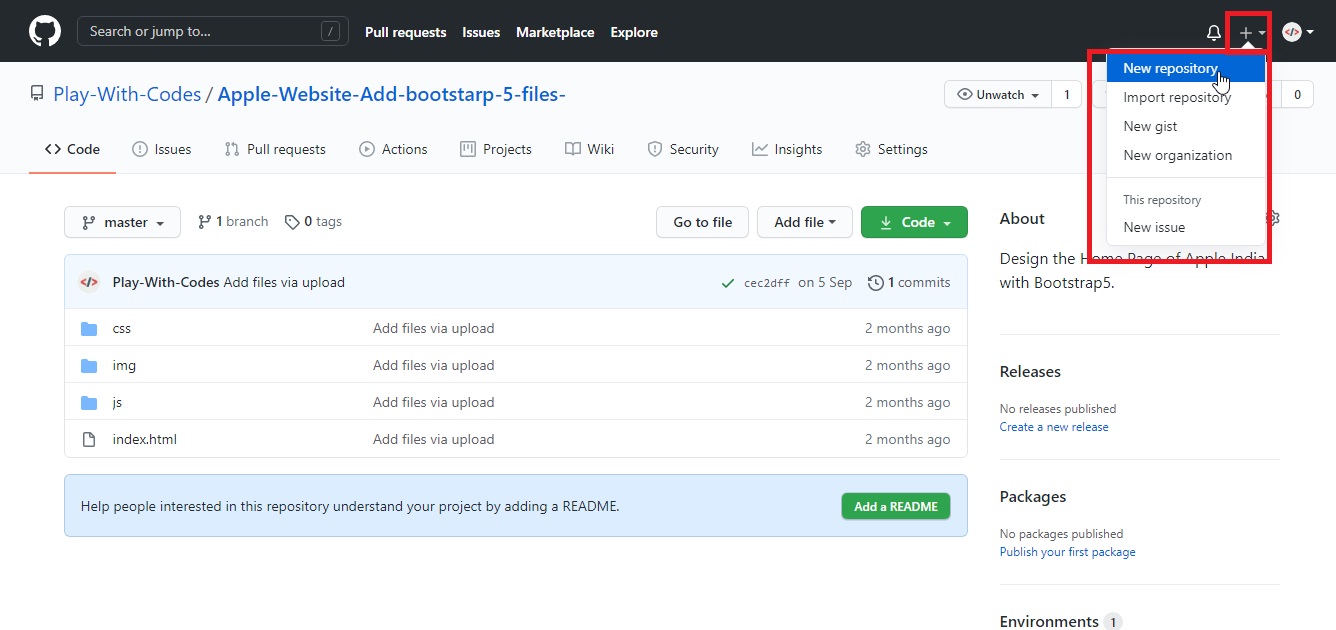1336x630 pixels.
Task: Open Marketplace in top navigation
Action: (555, 32)
